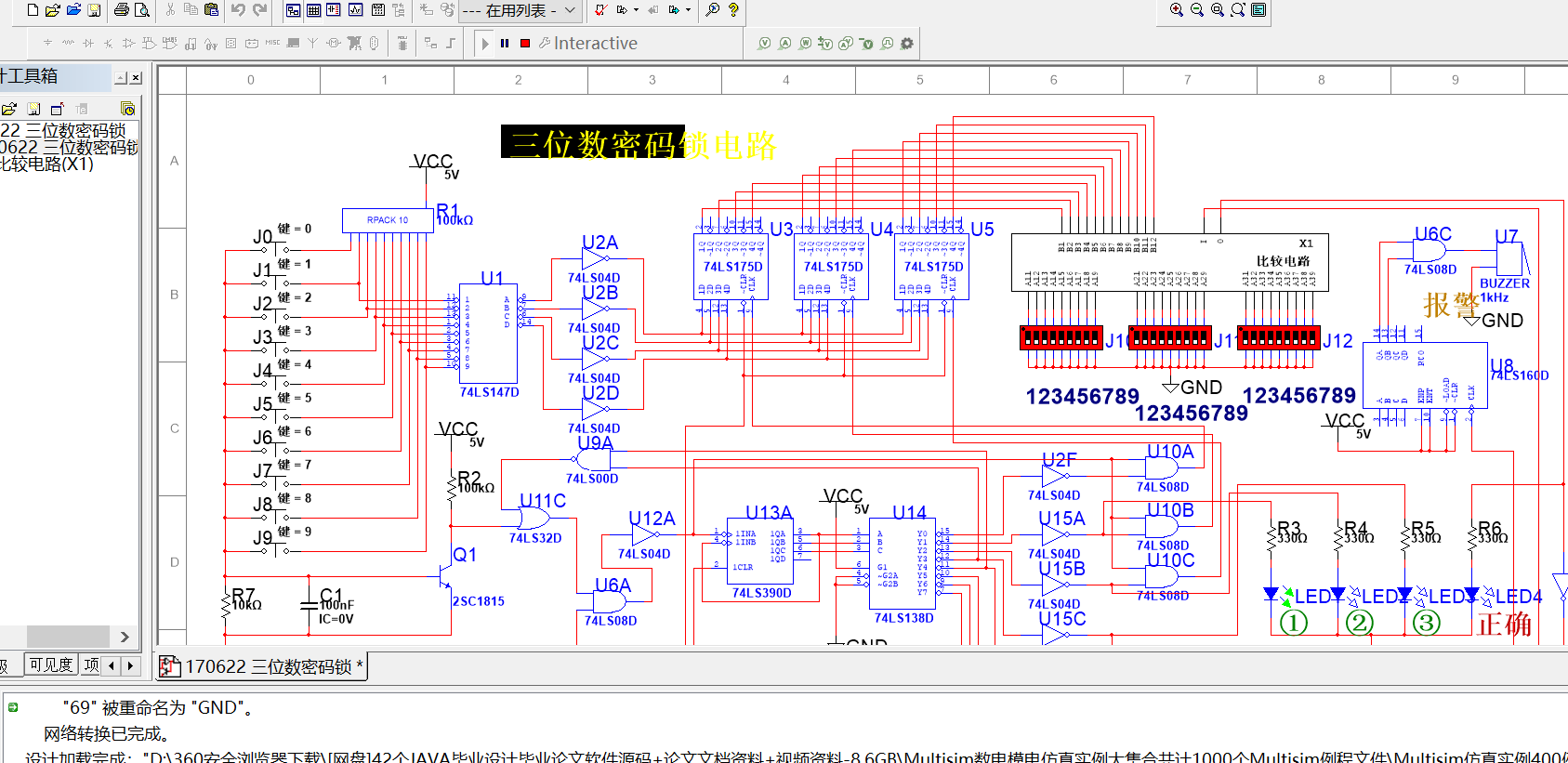This screenshot has width=1568, height=763.
Task: Place a TTL component
Action: click(x=149, y=43)
